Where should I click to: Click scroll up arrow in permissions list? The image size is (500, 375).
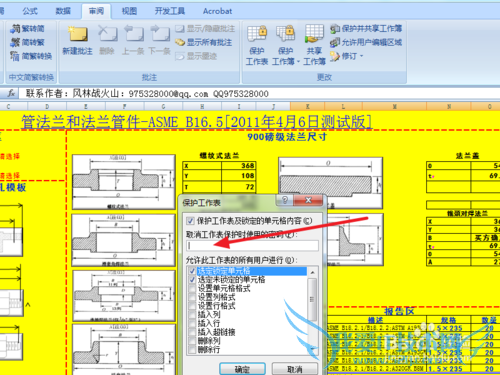click(x=312, y=272)
